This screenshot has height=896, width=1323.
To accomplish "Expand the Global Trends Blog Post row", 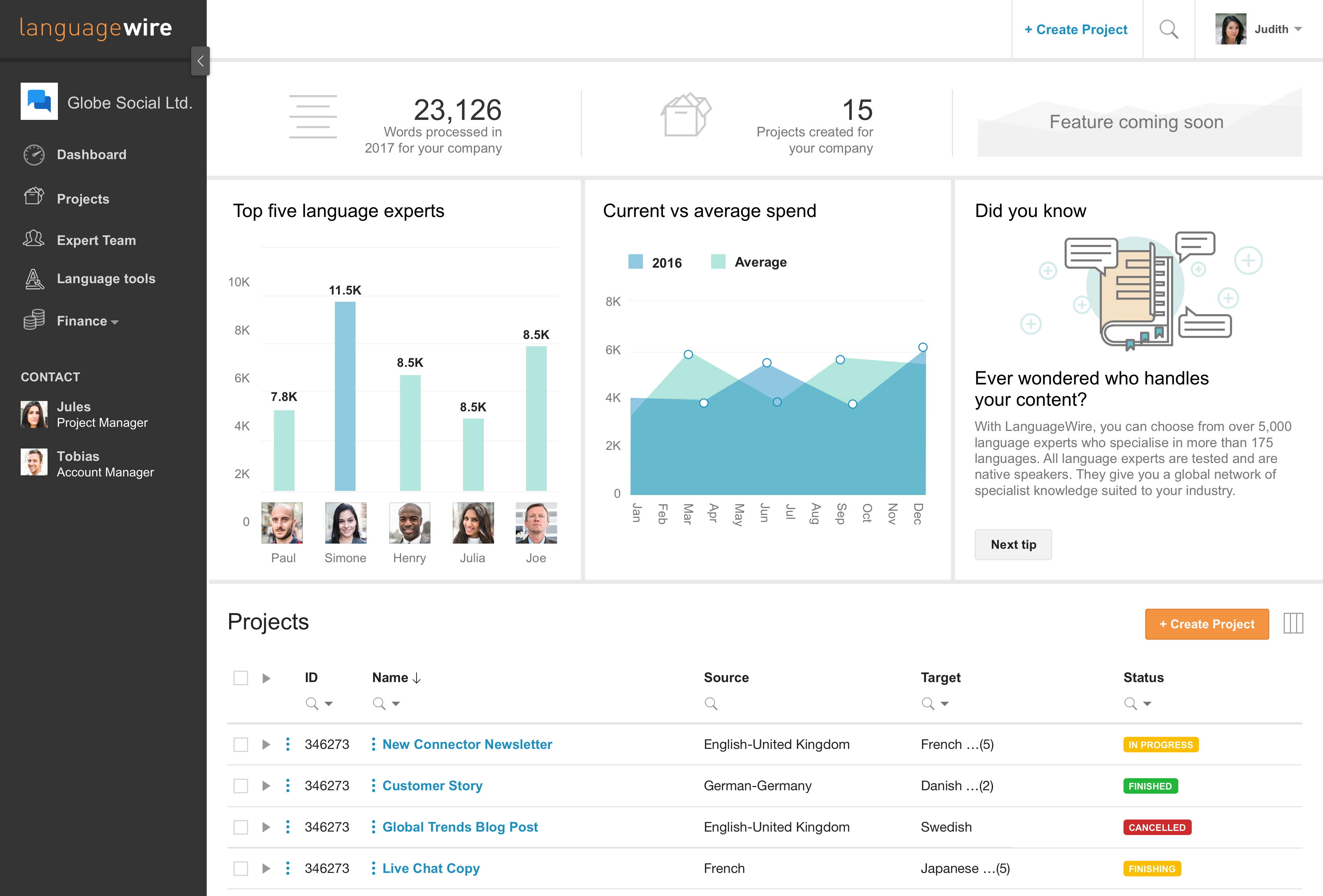I will click(x=266, y=827).
